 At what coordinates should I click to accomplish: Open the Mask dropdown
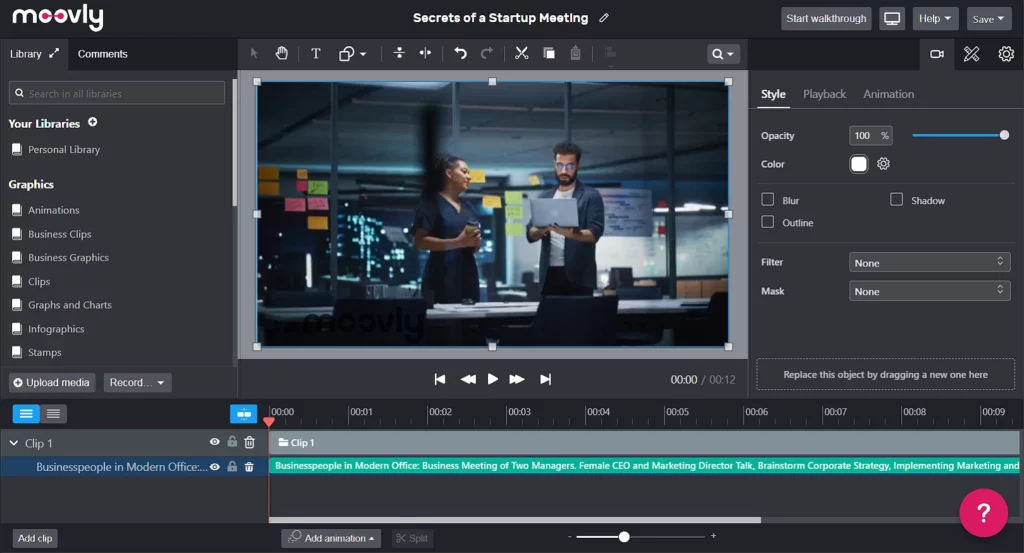click(929, 291)
